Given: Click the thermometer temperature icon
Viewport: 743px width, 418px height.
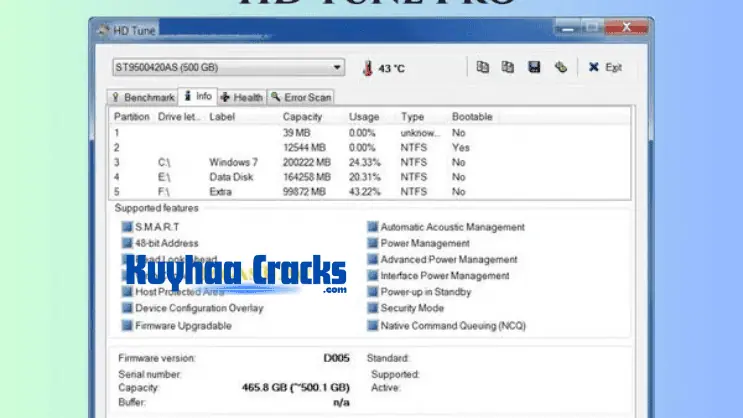Looking at the screenshot, I should tap(368, 68).
